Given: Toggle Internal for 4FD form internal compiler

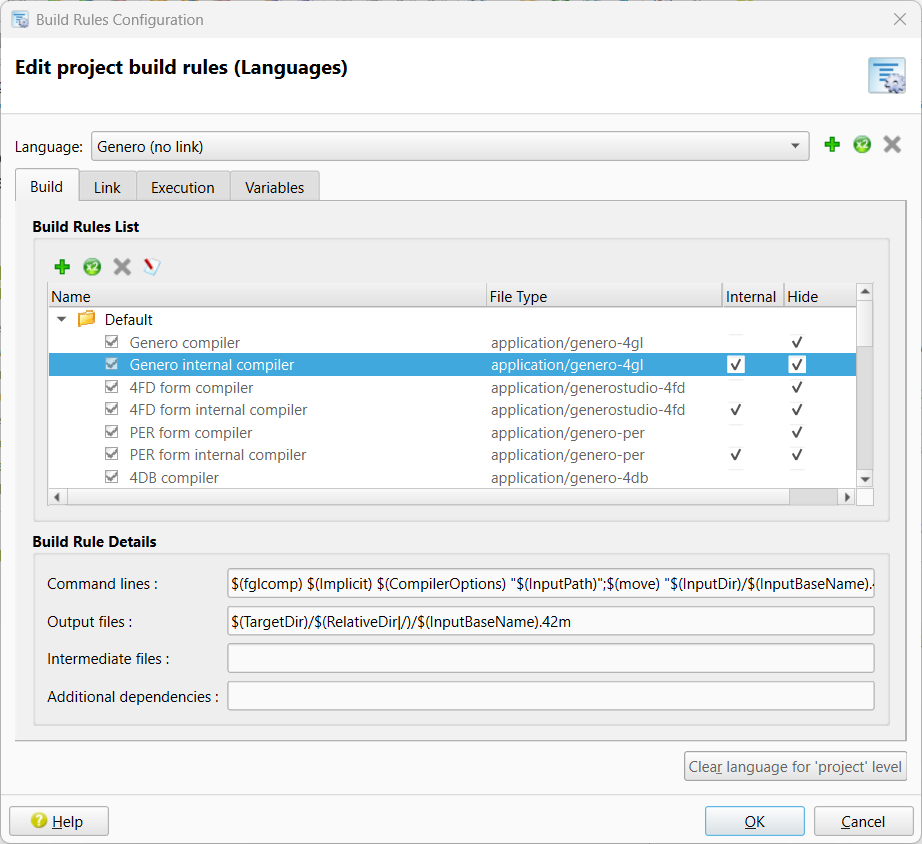Looking at the screenshot, I should (x=735, y=410).
